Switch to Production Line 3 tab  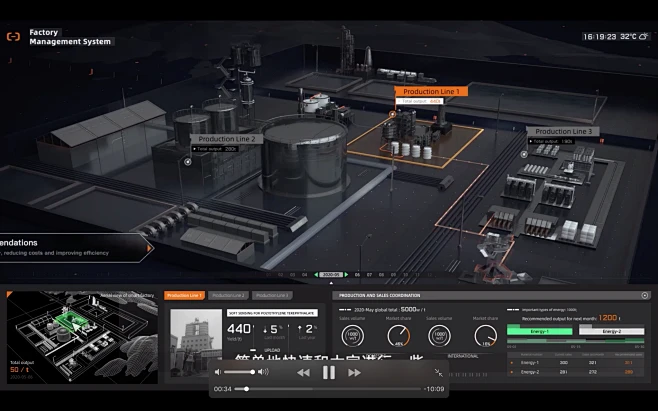(271, 295)
